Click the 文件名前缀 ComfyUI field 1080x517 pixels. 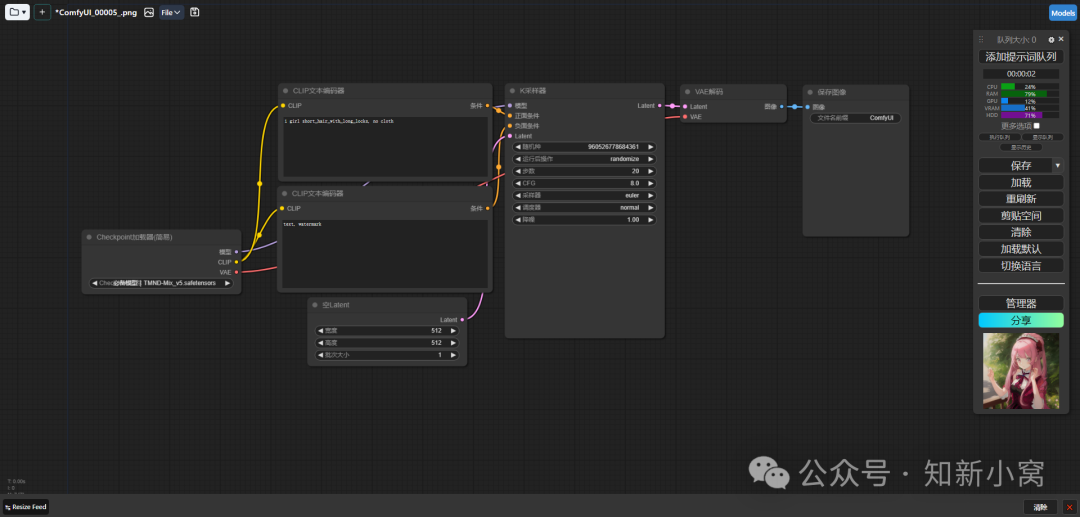[x=855, y=118]
